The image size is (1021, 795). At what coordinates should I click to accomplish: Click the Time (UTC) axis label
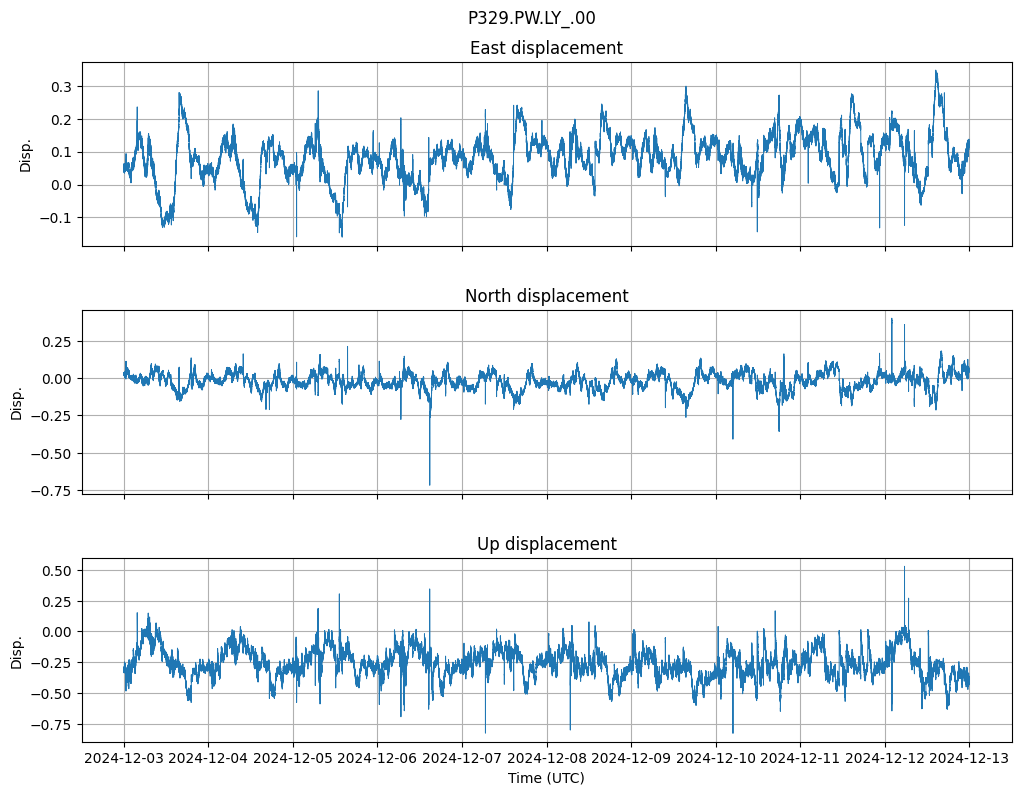546,778
